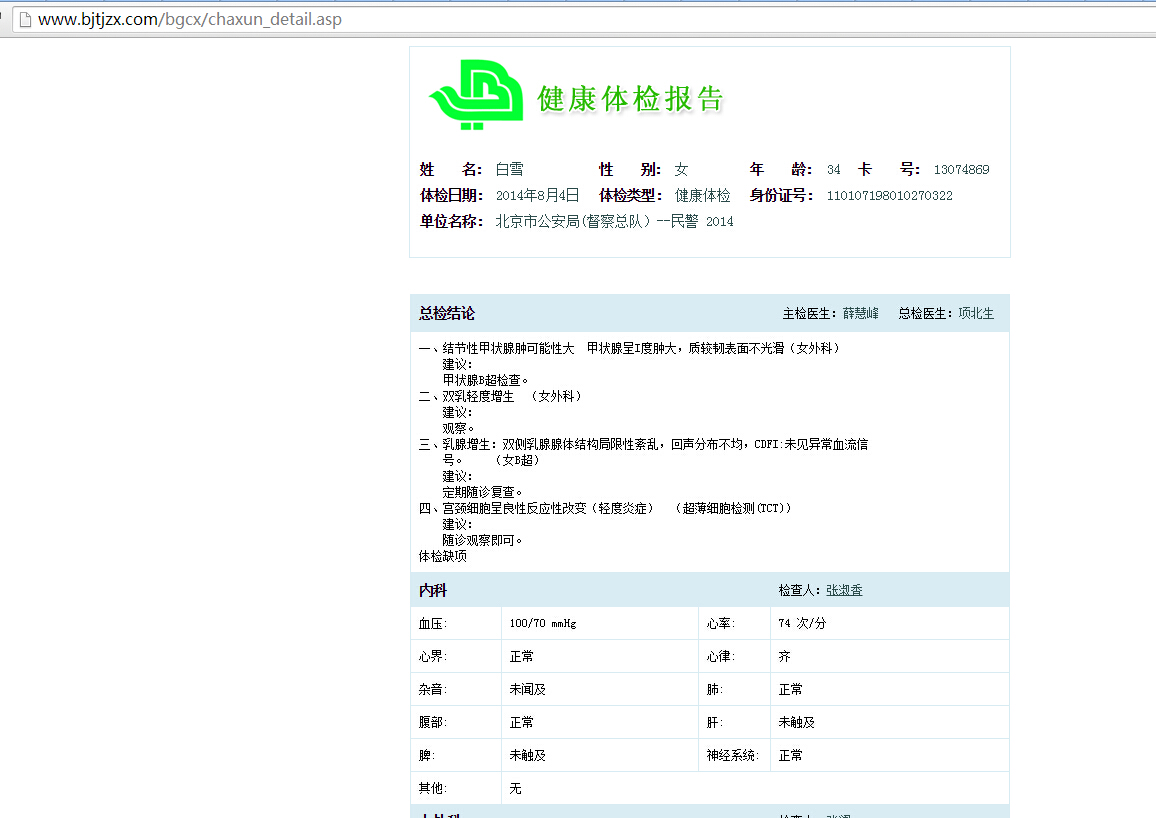The image size is (1156, 818).
Task: Open the 张淑香 examiner link
Action: [844, 590]
